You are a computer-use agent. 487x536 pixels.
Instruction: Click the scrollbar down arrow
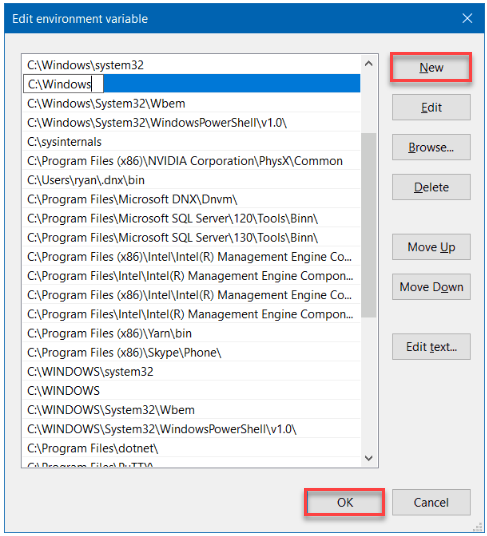coord(368,458)
